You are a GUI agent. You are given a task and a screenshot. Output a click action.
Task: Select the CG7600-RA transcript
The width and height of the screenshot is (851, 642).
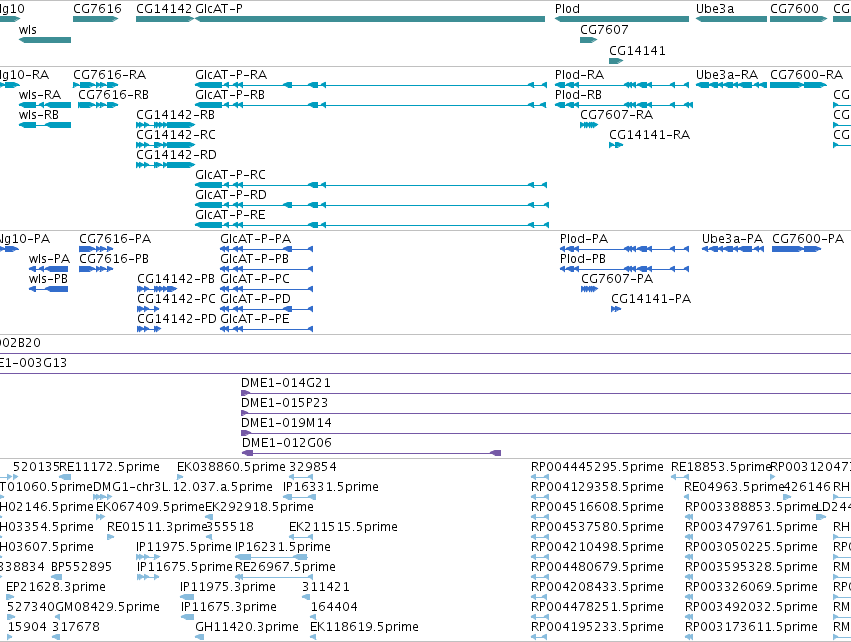(798, 85)
